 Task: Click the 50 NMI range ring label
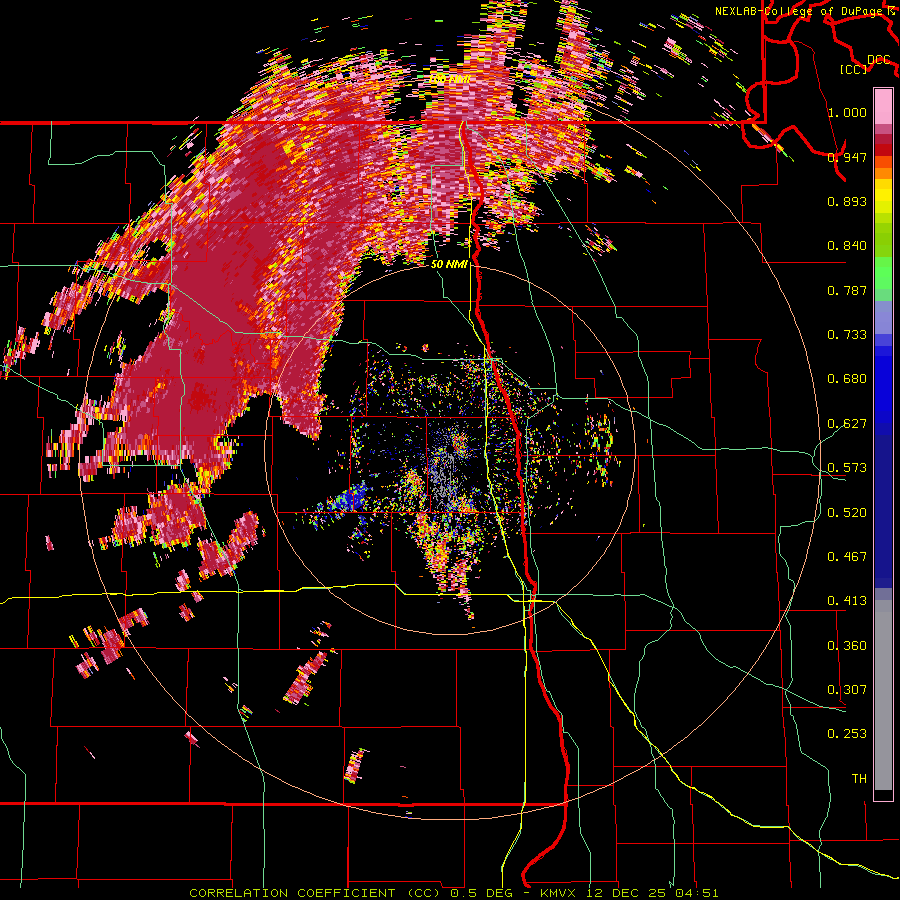(449, 265)
